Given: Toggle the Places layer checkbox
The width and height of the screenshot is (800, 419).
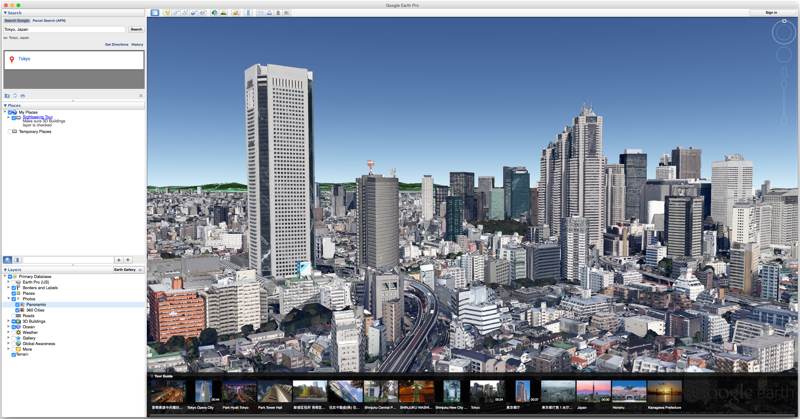Looking at the screenshot, I should [x=14, y=293].
